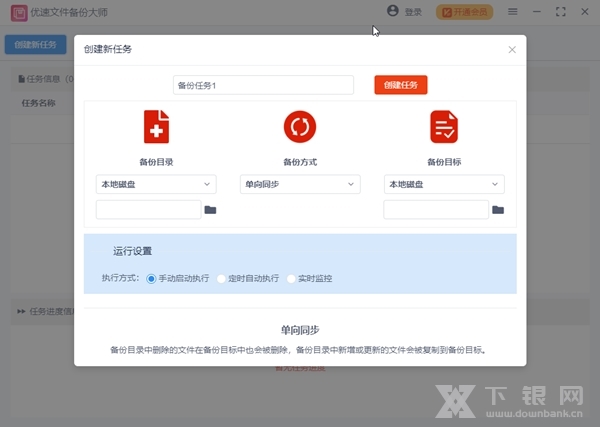Browse folder for backup directory path

point(210,210)
